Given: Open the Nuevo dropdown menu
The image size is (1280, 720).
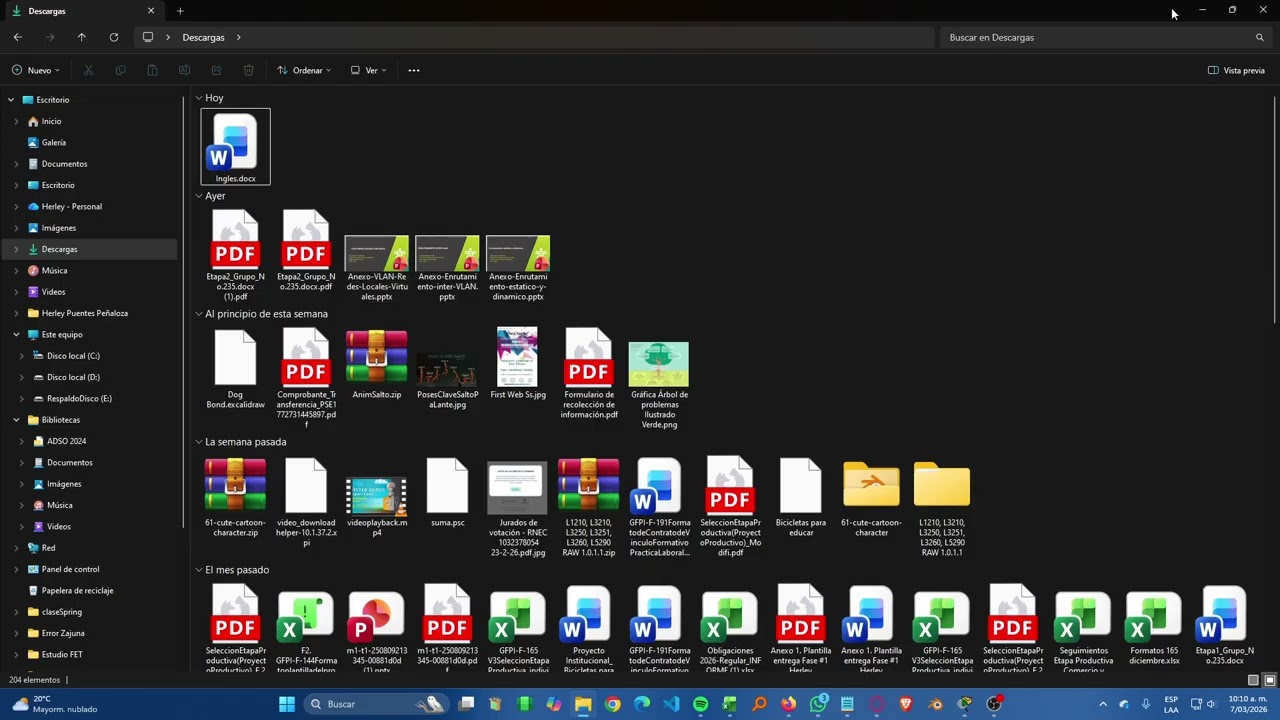Looking at the screenshot, I should (x=36, y=70).
